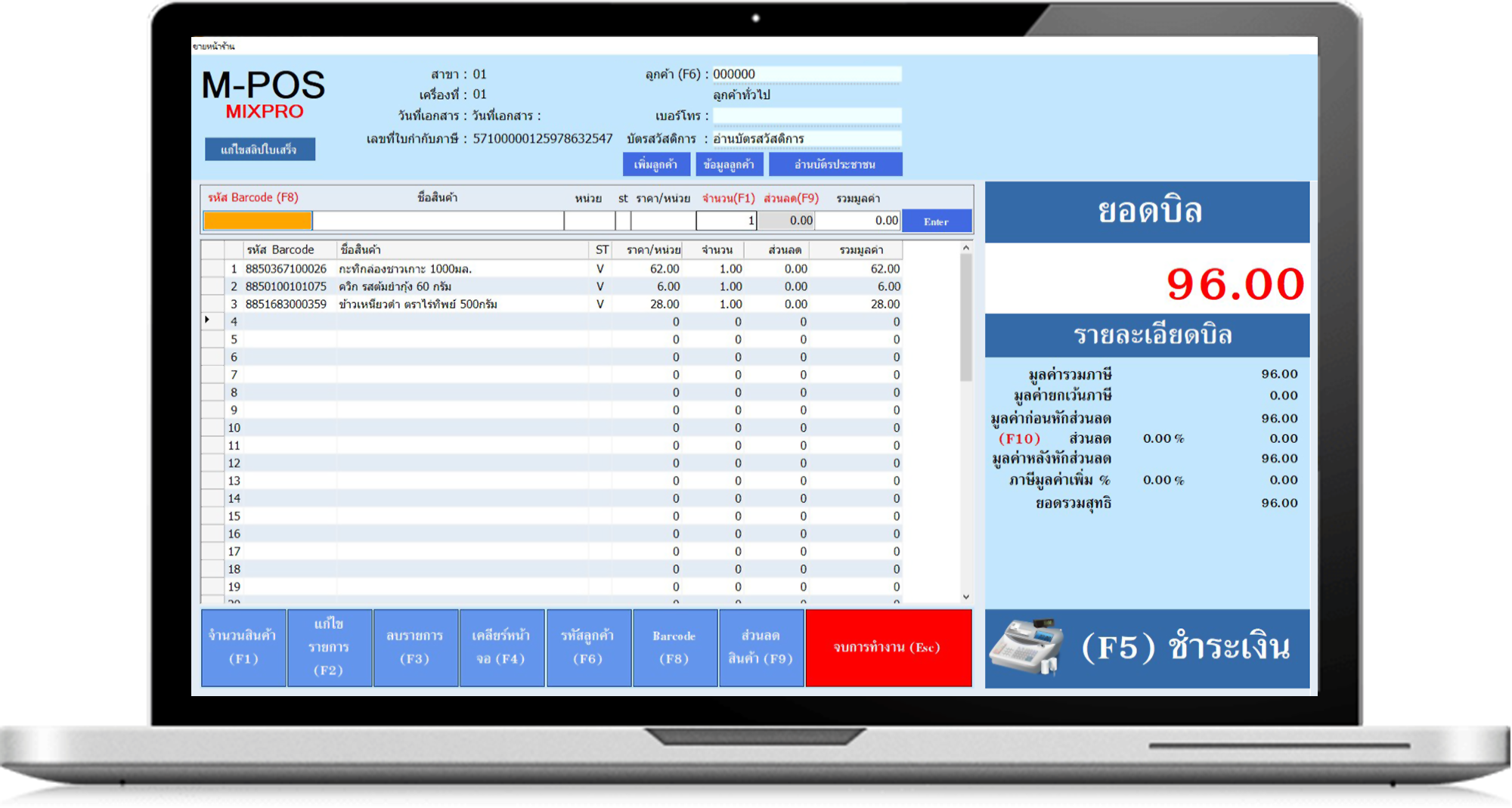The image size is (1512, 808).
Task: Click the อ่านบัตรประชาชน read ID card button
Action: tap(835, 164)
